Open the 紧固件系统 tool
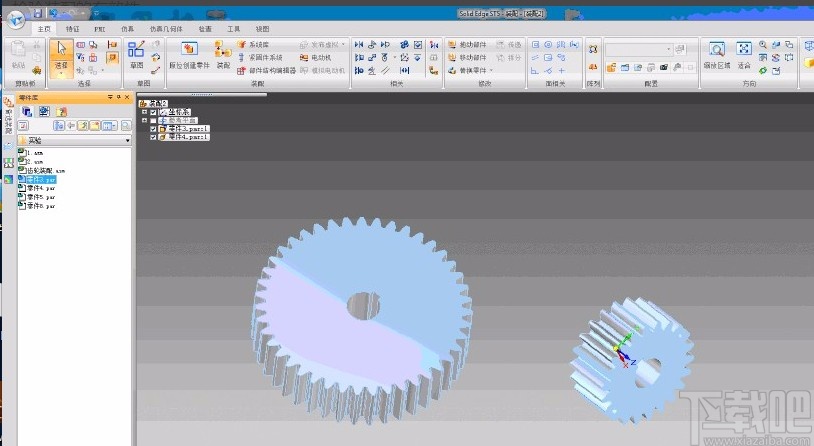814x446 pixels. tap(260, 57)
